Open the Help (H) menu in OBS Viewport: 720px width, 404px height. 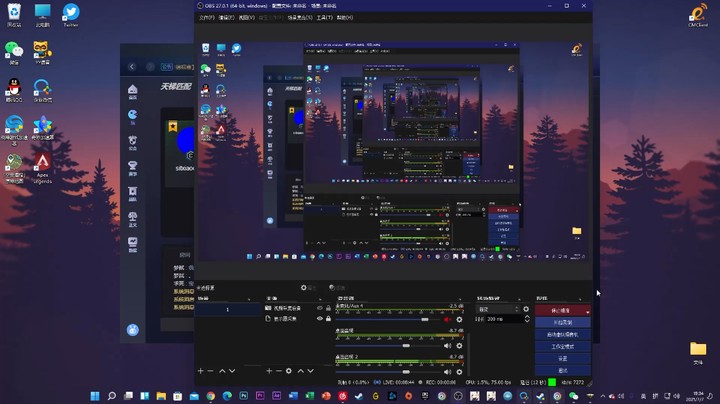(345, 17)
